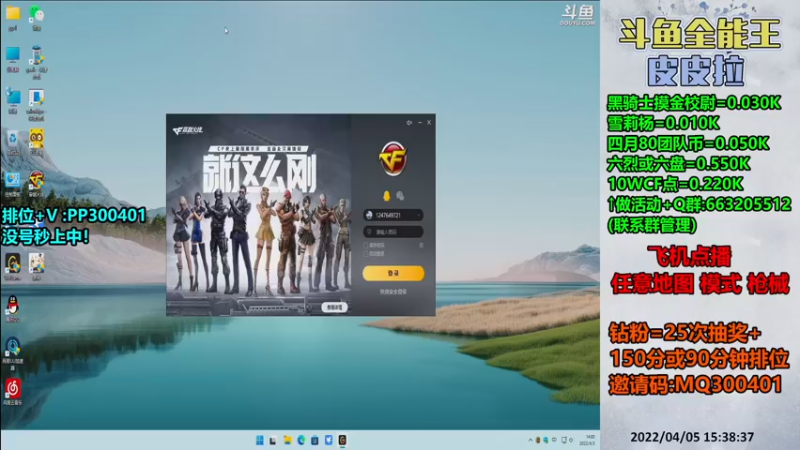Click the CF round logo in launcher
This screenshot has width=800, height=450.
point(393,159)
